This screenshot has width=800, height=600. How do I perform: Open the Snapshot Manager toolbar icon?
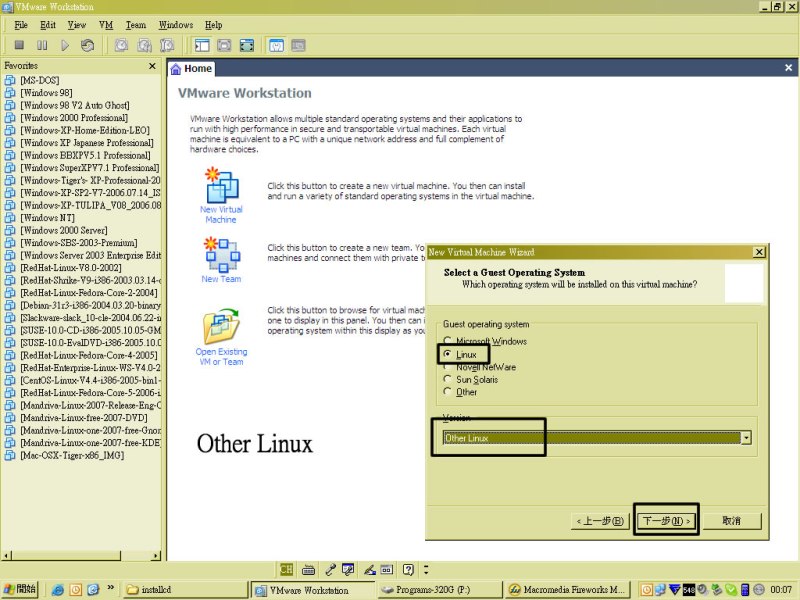(x=167, y=45)
